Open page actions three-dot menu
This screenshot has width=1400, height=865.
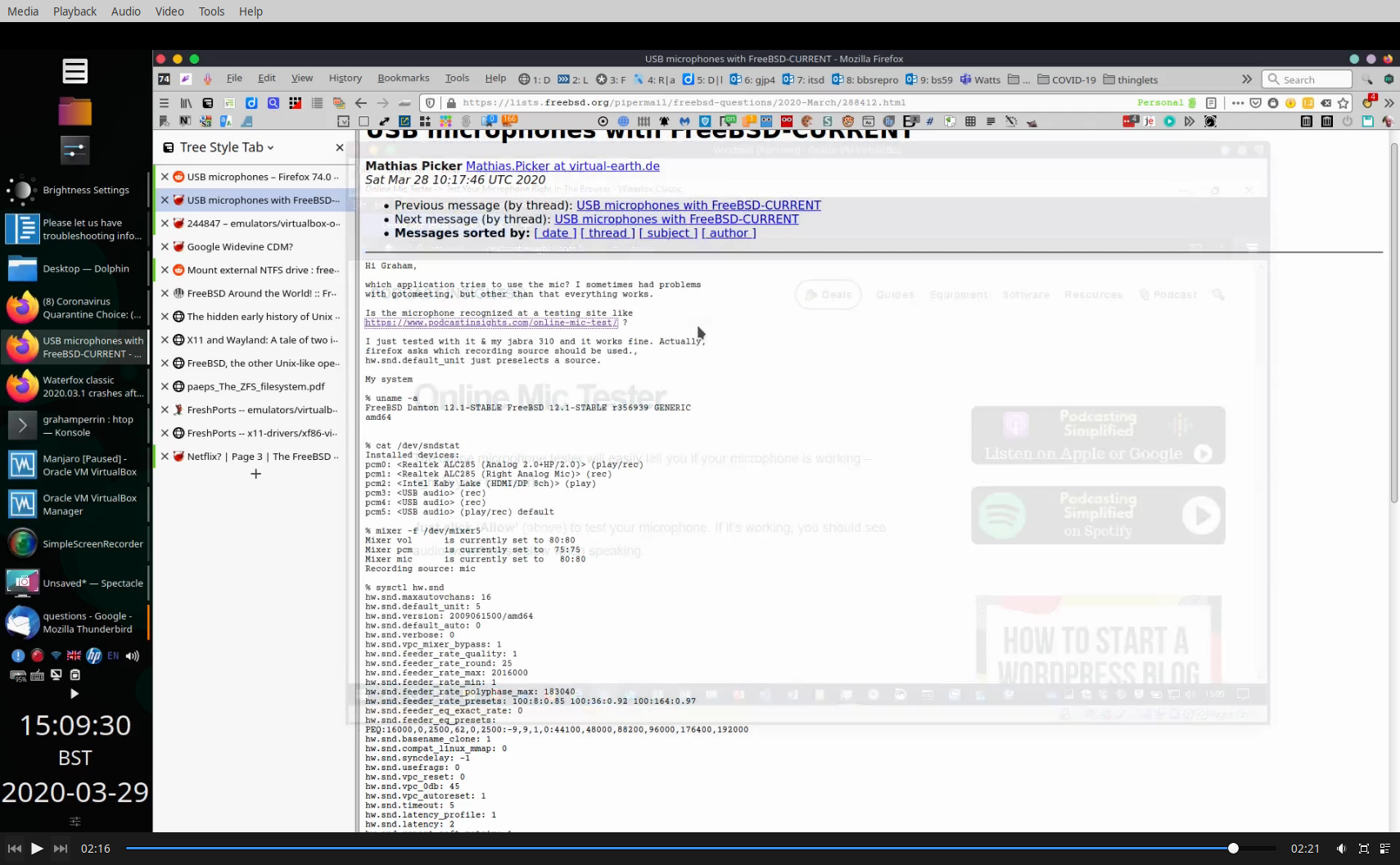[x=1237, y=103]
